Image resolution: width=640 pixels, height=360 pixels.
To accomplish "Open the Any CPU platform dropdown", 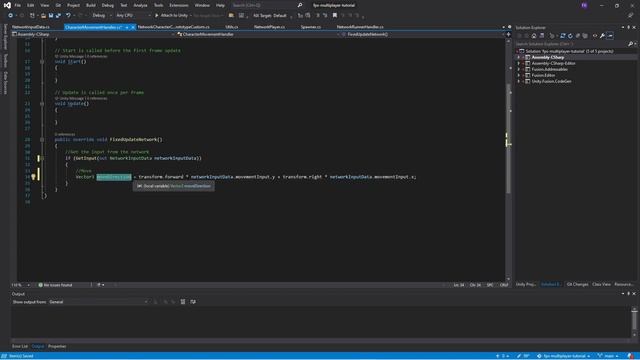I will 133,16.
